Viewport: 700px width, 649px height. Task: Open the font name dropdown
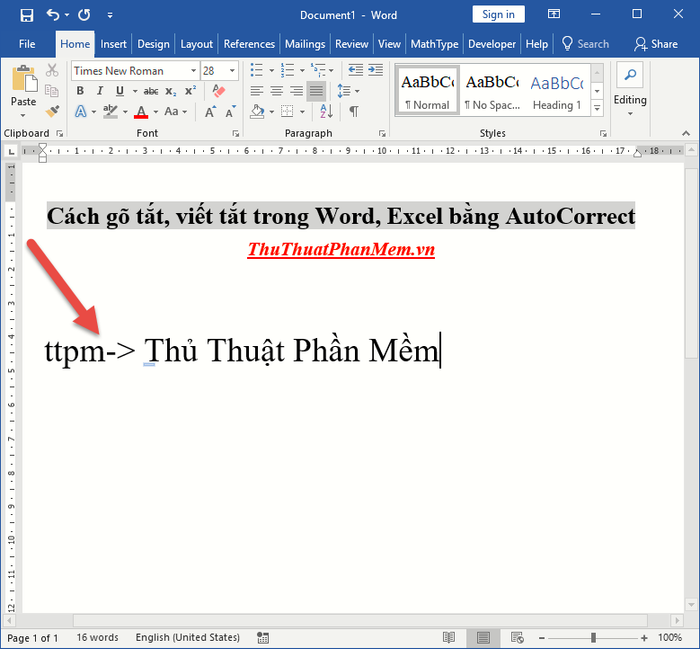pyautogui.click(x=193, y=71)
